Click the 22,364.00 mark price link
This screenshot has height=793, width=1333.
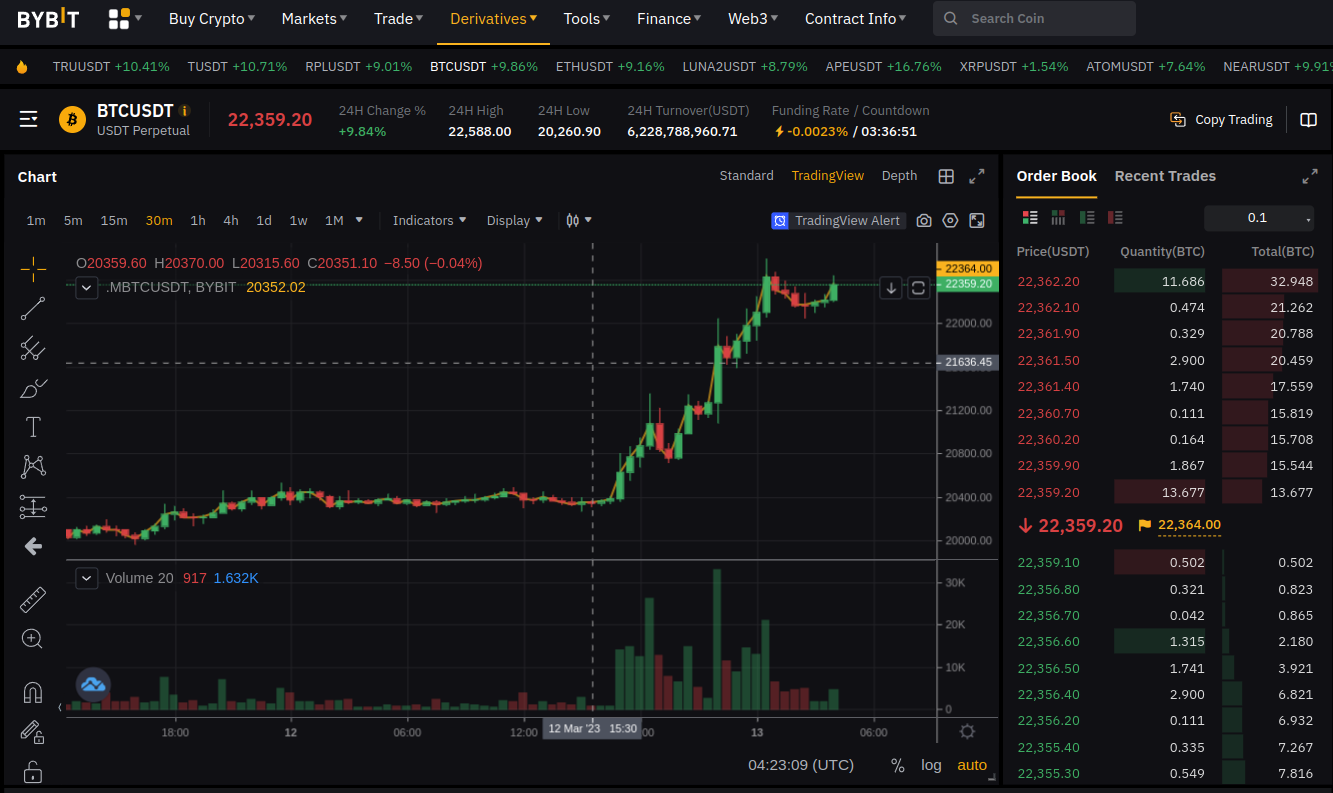click(1189, 525)
